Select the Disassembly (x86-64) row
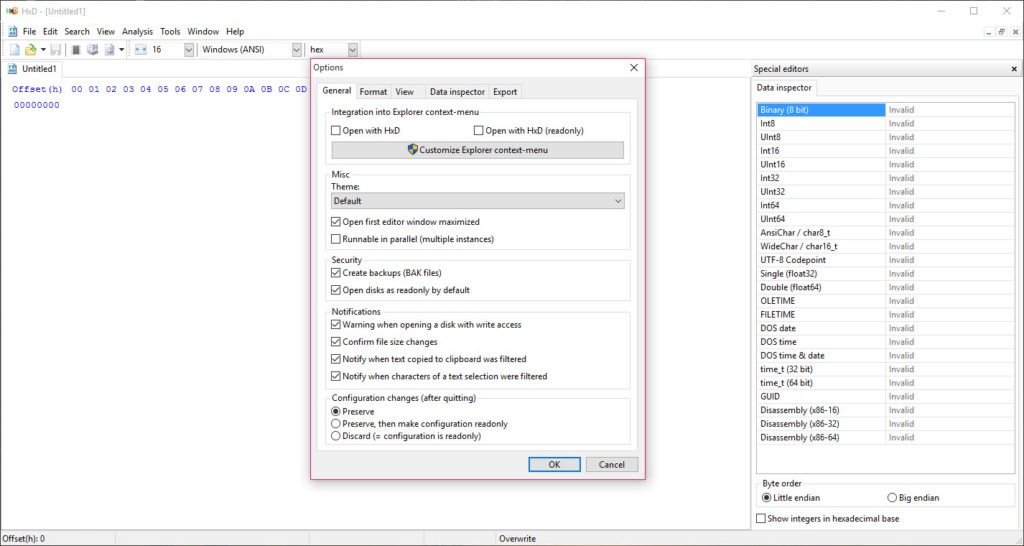 click(886, 438)
